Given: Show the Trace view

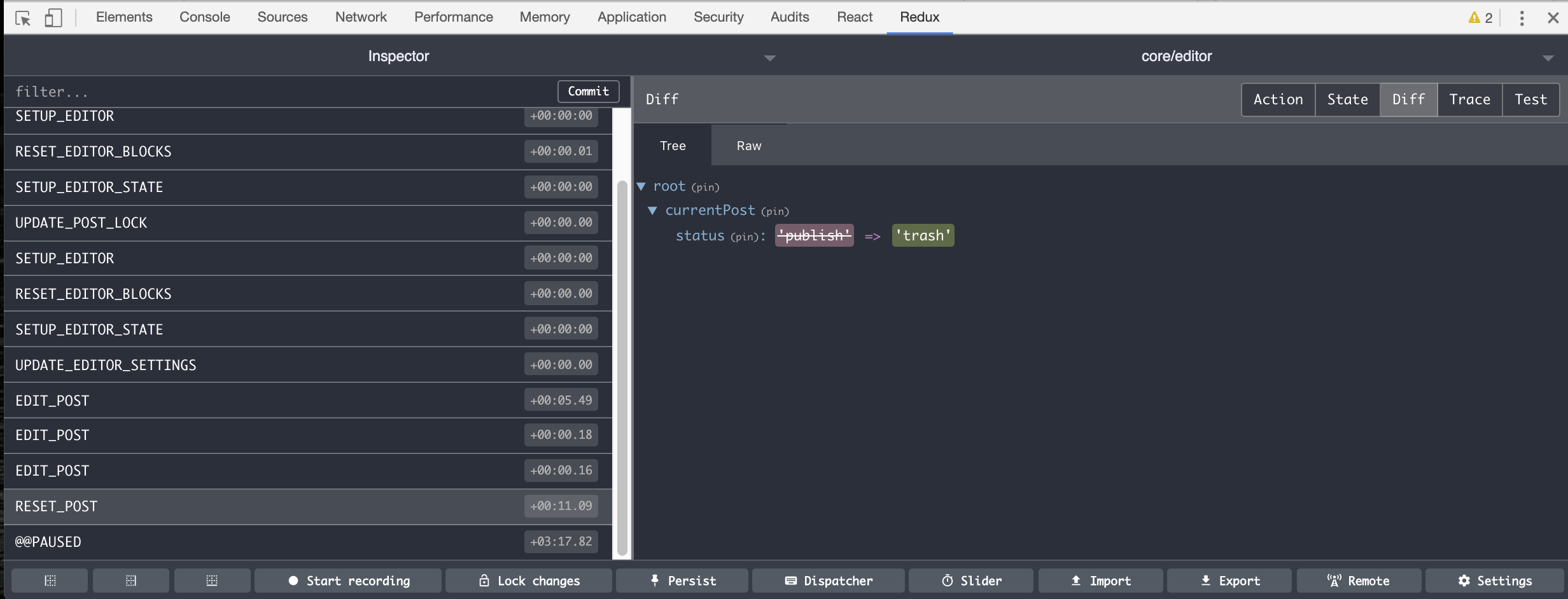Looking at the screenshot, I should pos(1470,100).
